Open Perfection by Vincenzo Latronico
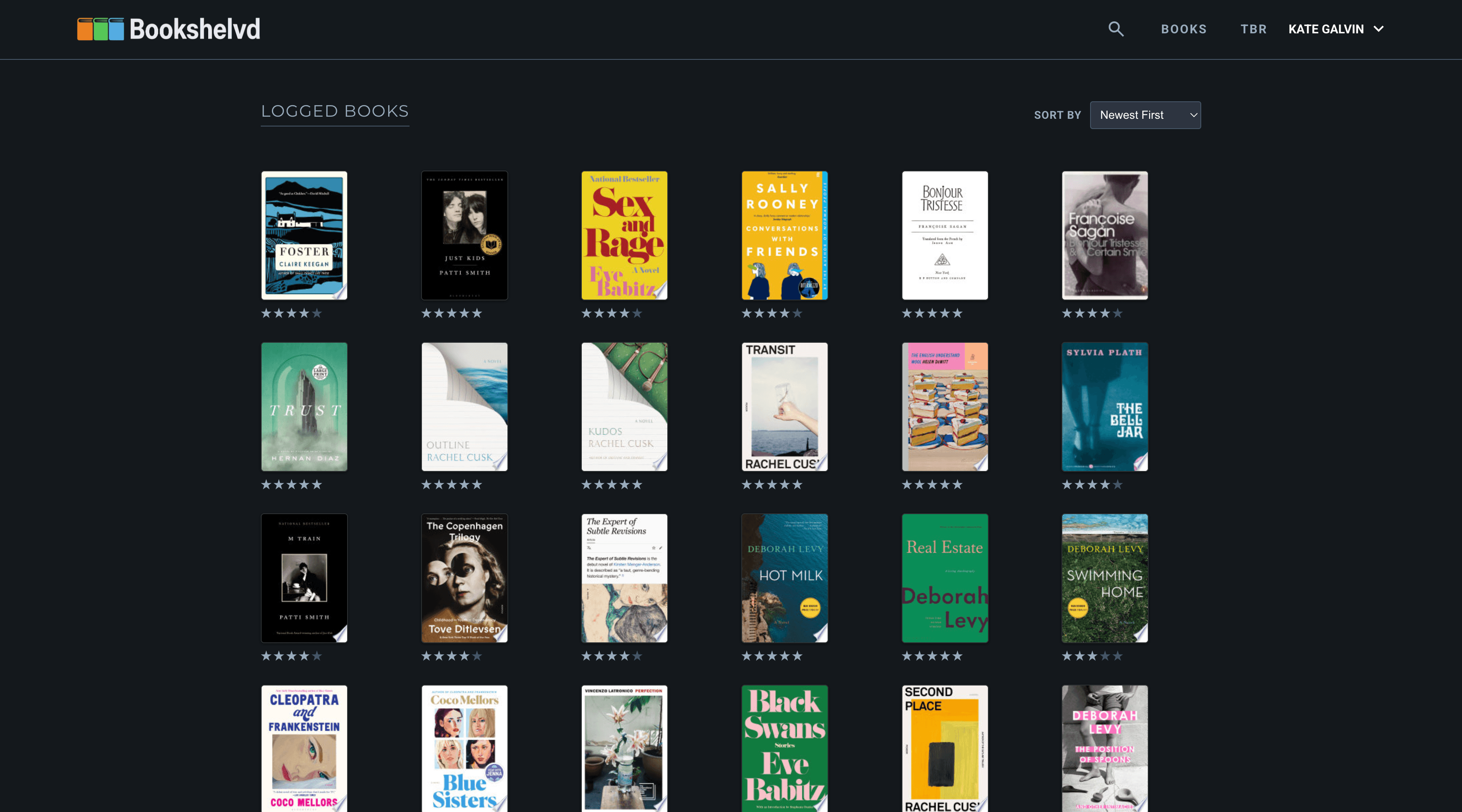 (x=624, y=748)
